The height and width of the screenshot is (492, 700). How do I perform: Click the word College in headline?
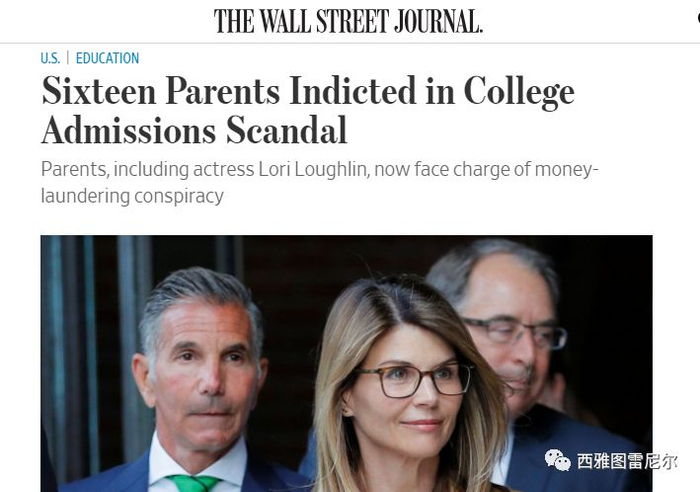coord(519,93)
